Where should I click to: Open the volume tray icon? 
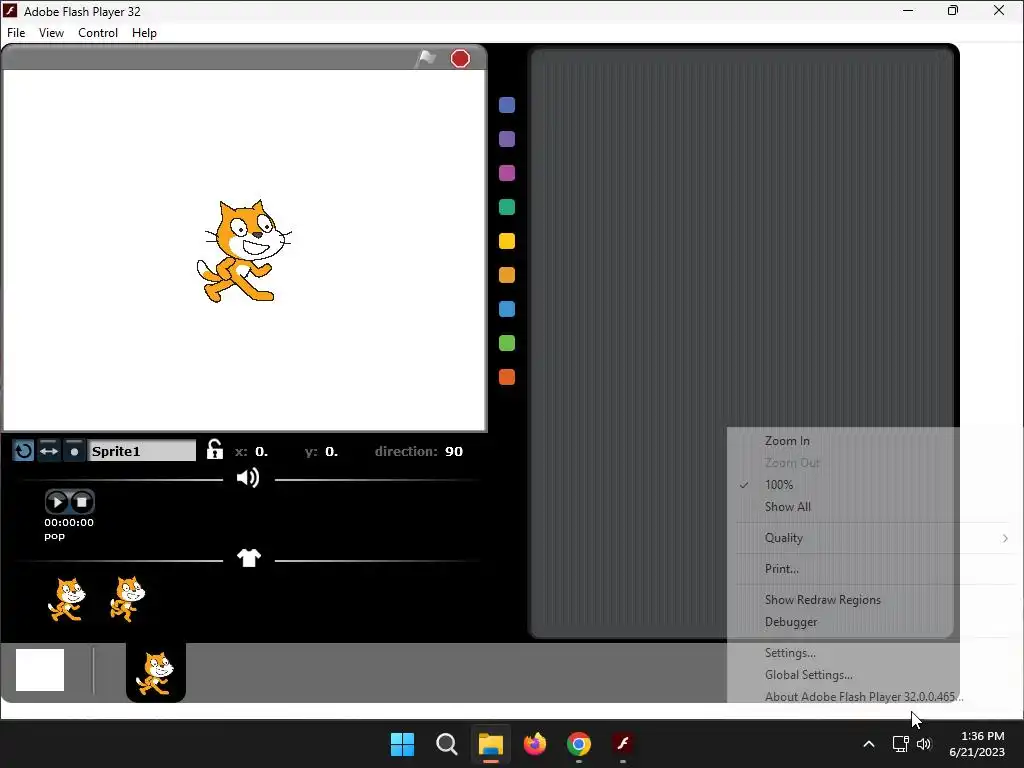click(924, 744)
